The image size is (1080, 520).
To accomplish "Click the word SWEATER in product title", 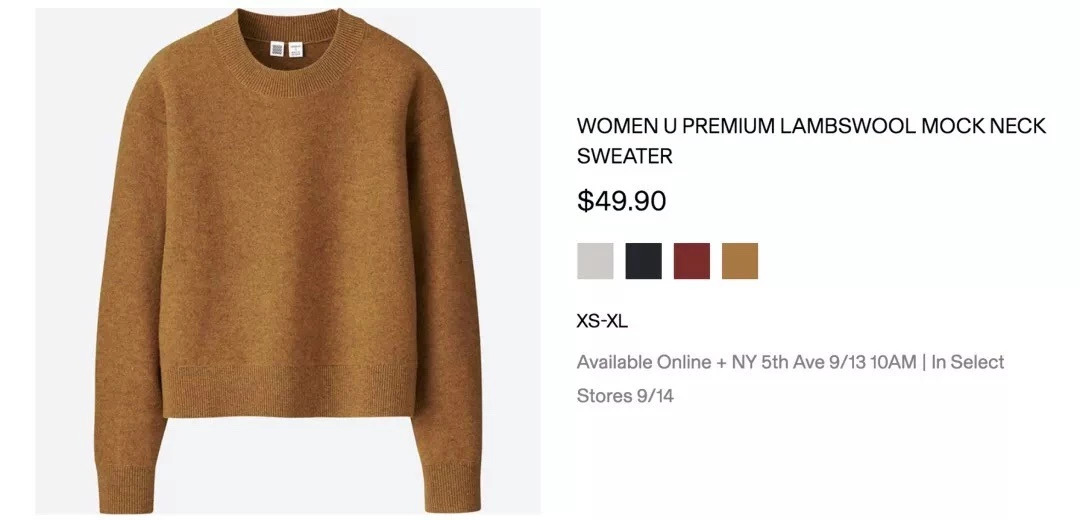I will point(625,156).
